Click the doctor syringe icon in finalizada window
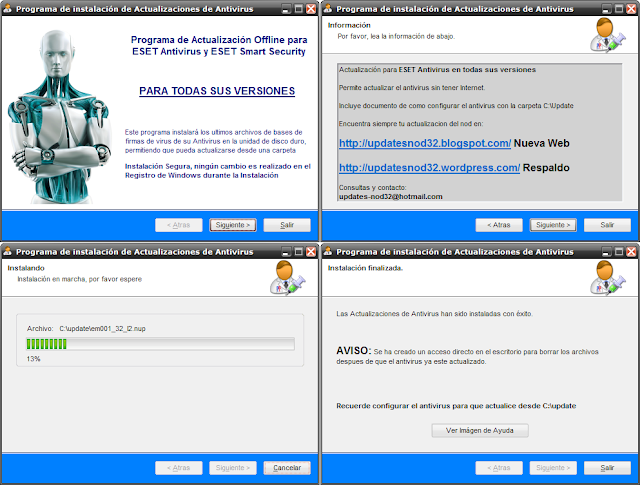This screenshot has width=640, height=485. pos(608,278)
